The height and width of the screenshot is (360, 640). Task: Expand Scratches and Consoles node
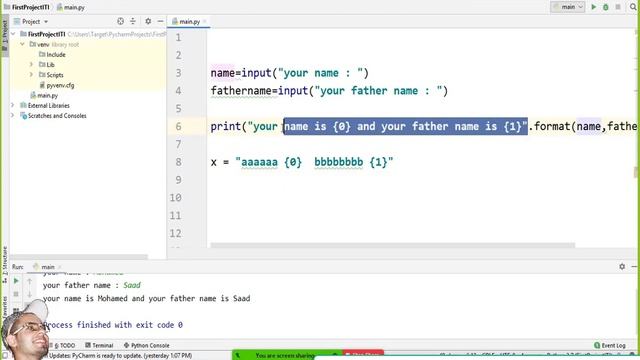13,116
